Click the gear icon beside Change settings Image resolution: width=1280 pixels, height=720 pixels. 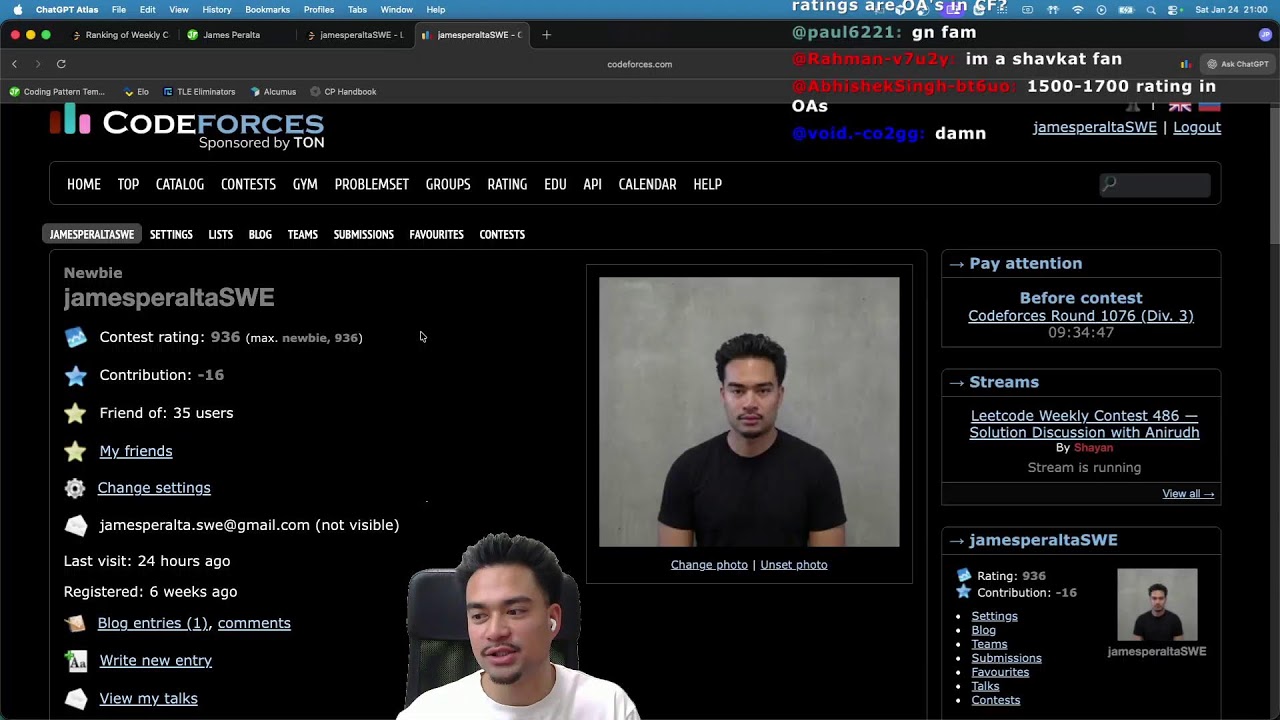75,488
